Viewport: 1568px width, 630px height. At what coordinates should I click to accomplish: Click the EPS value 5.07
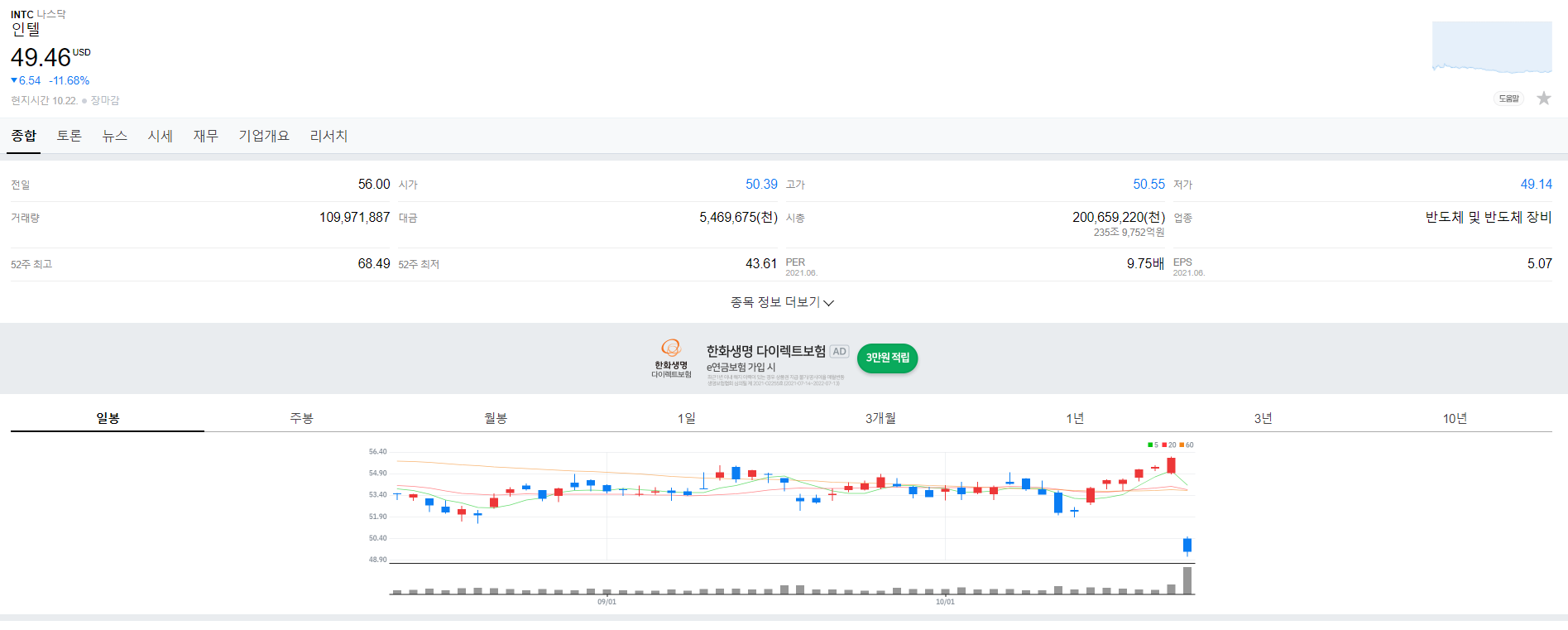pos(1540,263)
